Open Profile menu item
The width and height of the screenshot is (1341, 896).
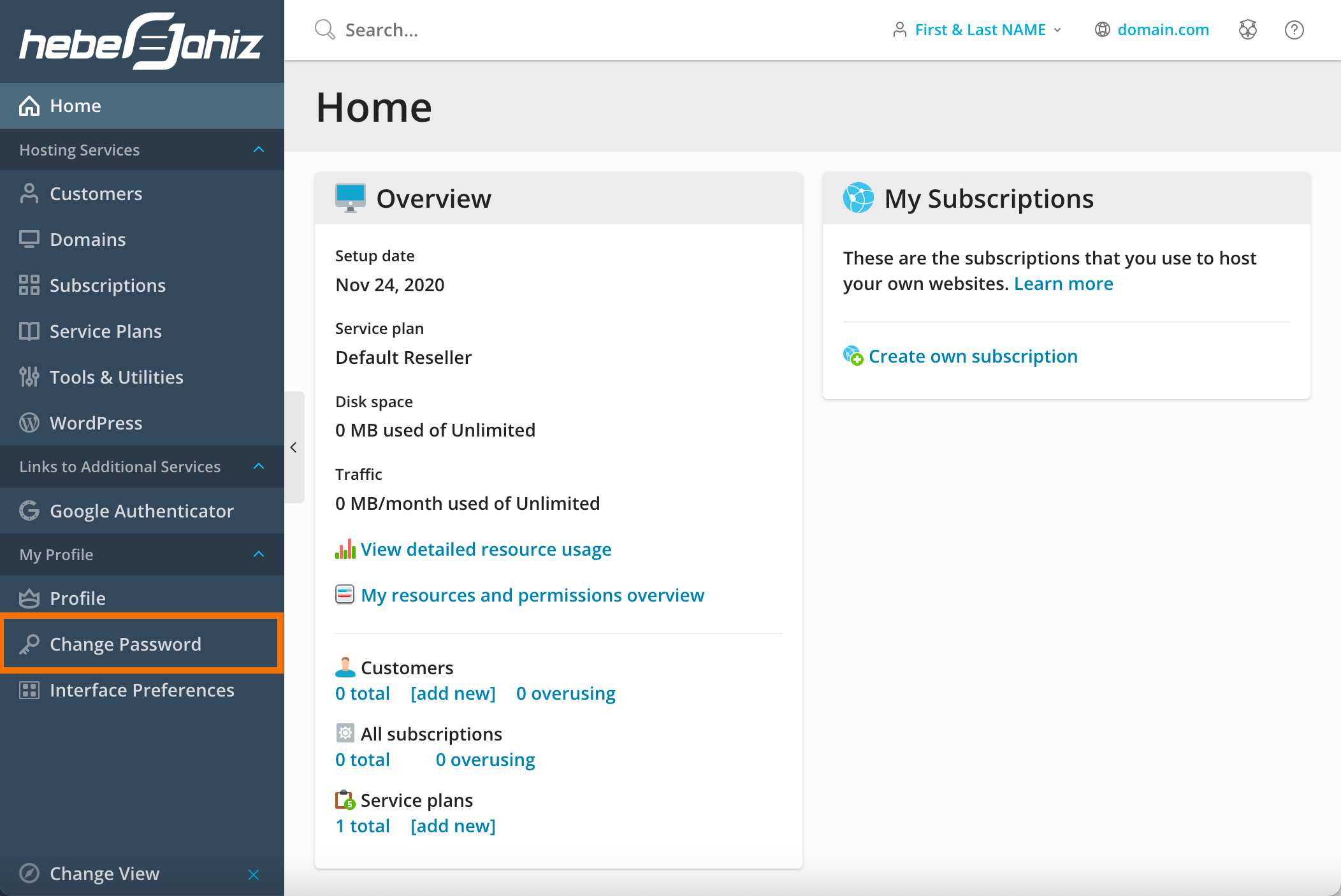tap(142, 598)
